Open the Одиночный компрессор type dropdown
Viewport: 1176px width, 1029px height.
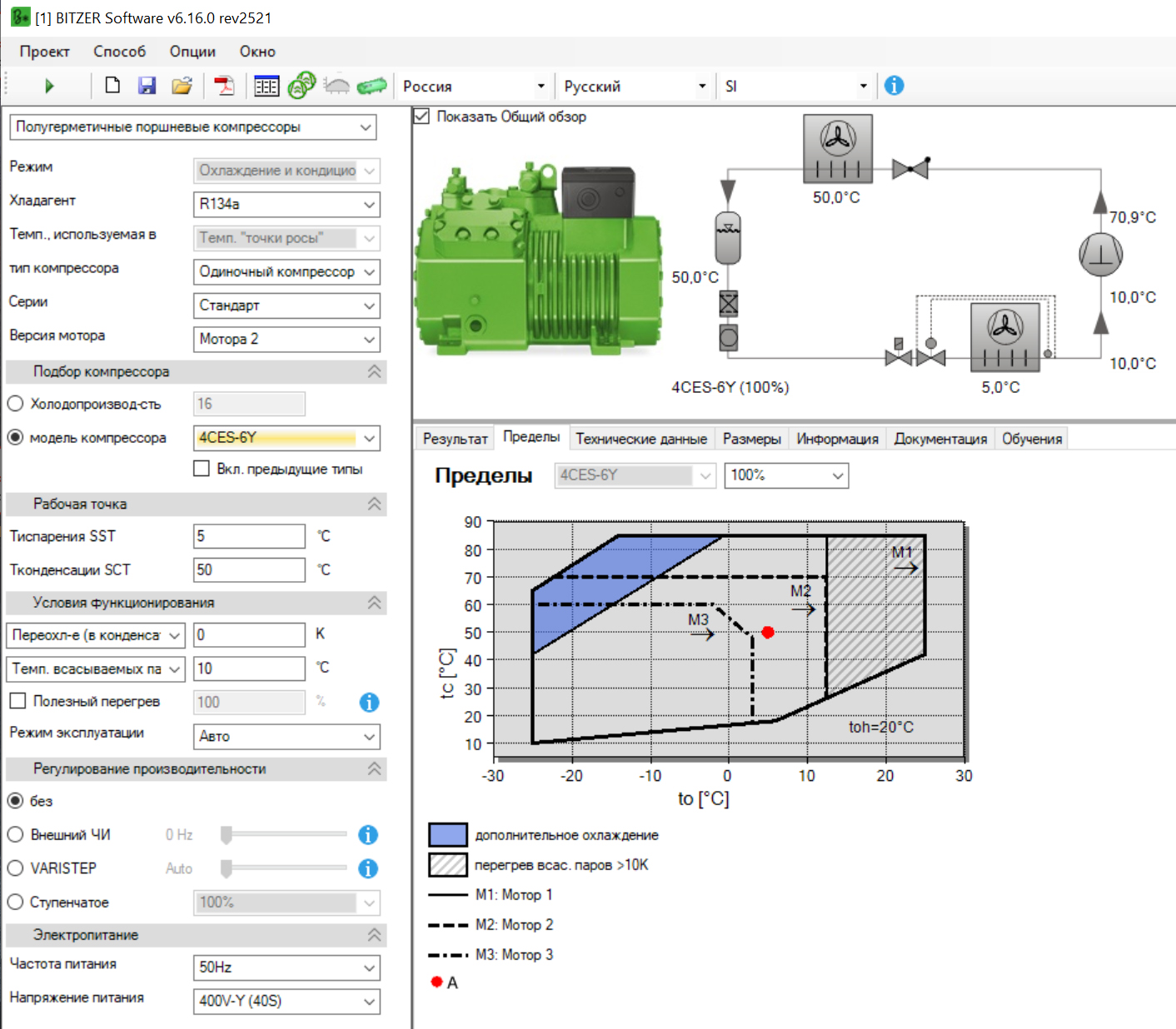[287, 271]
